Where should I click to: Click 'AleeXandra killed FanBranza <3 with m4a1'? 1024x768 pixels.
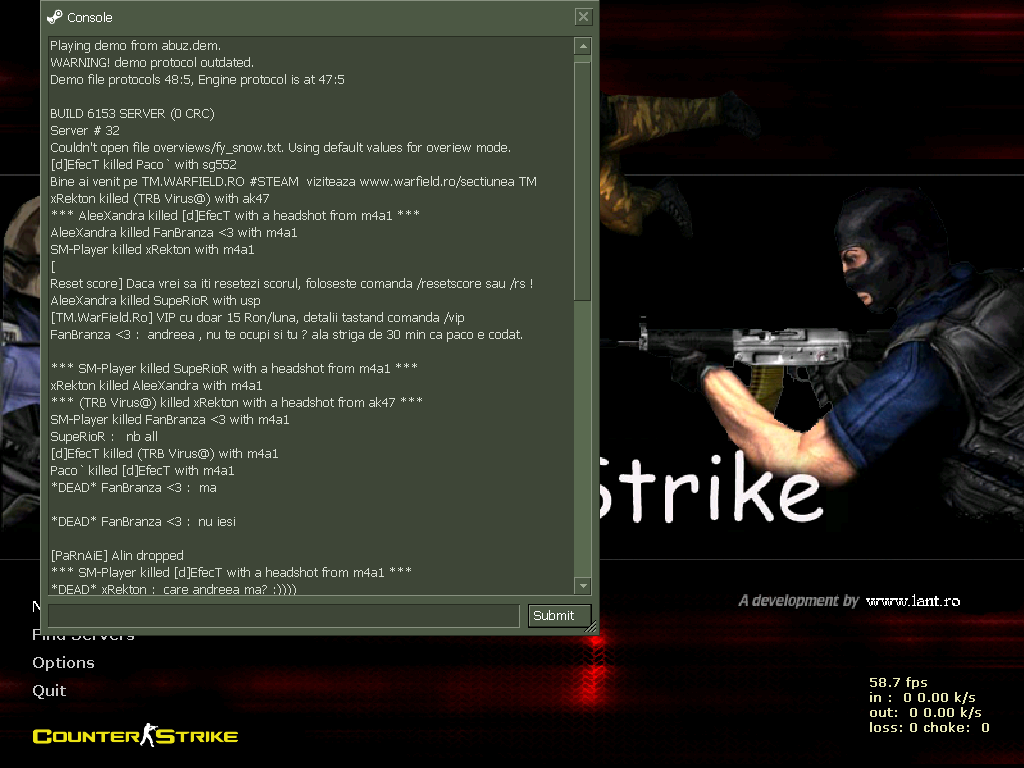click(174, 232)
